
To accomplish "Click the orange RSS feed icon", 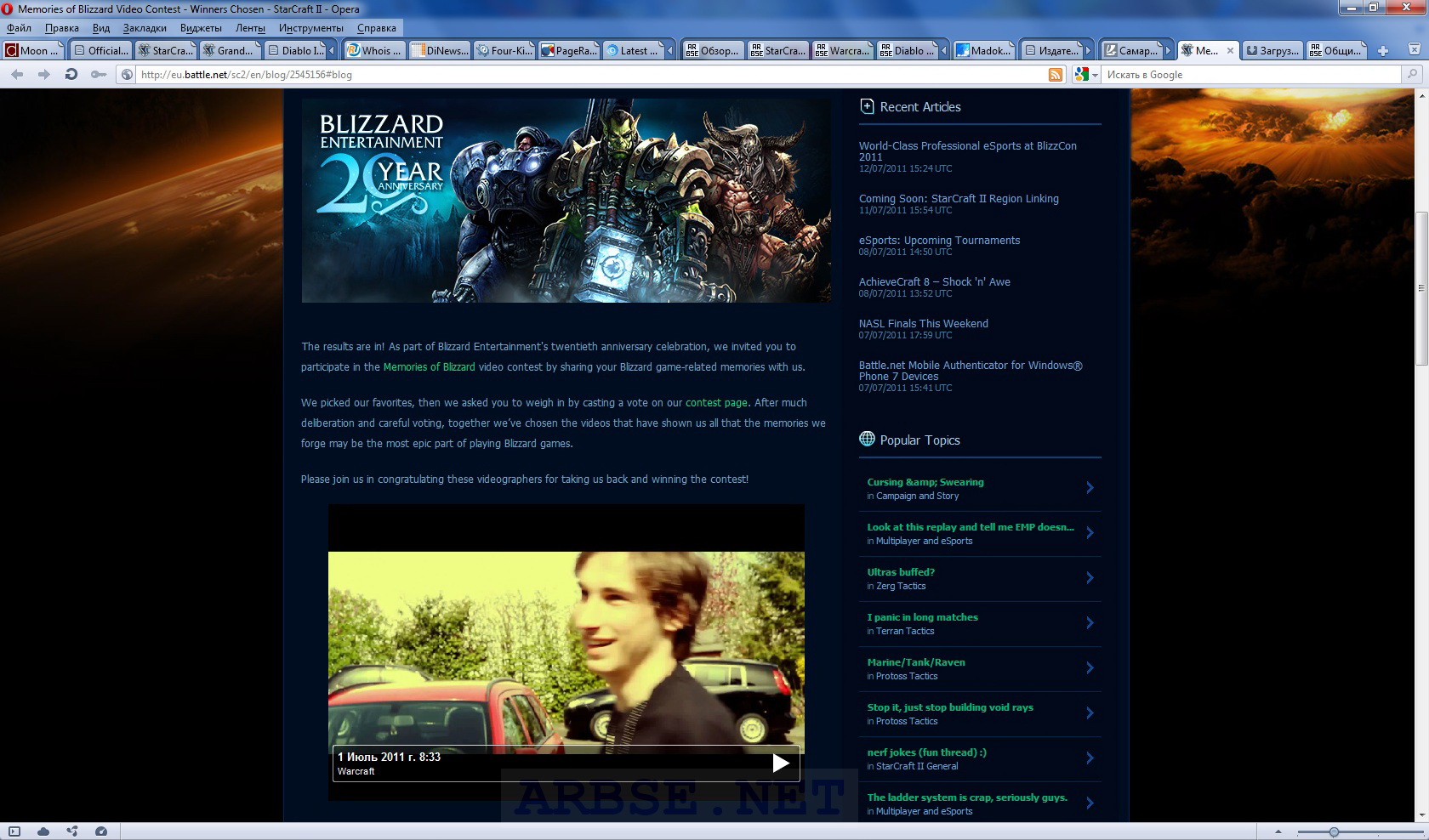I will [1056, 75].
